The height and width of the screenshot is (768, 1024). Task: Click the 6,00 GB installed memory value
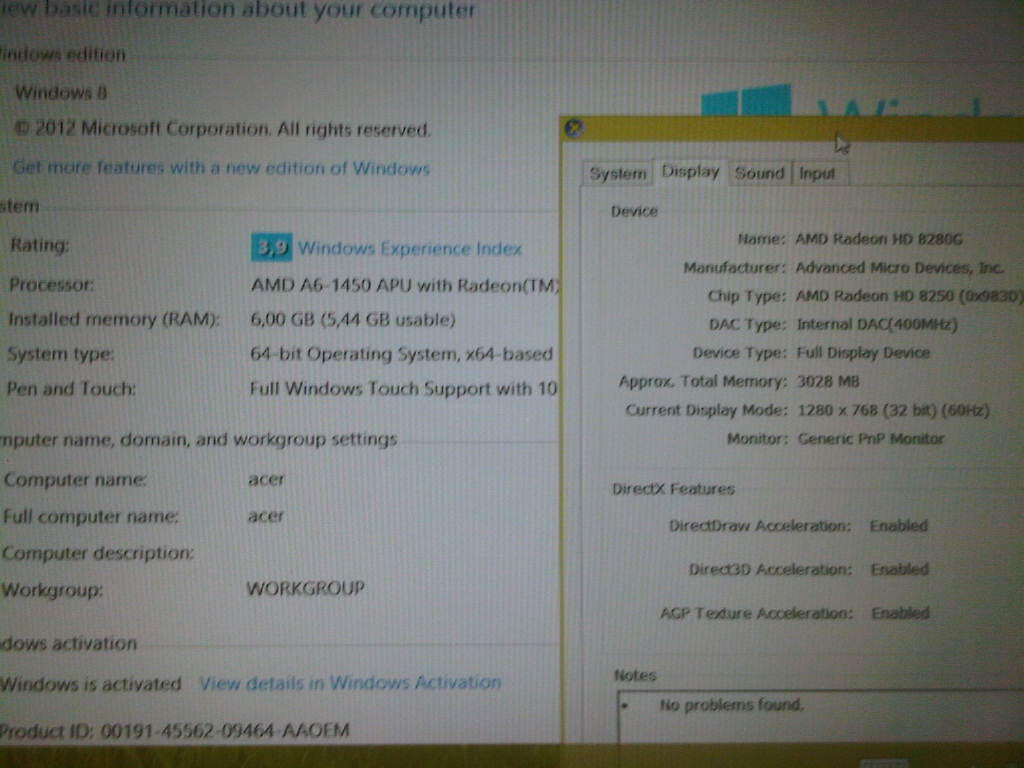(353, 320)
